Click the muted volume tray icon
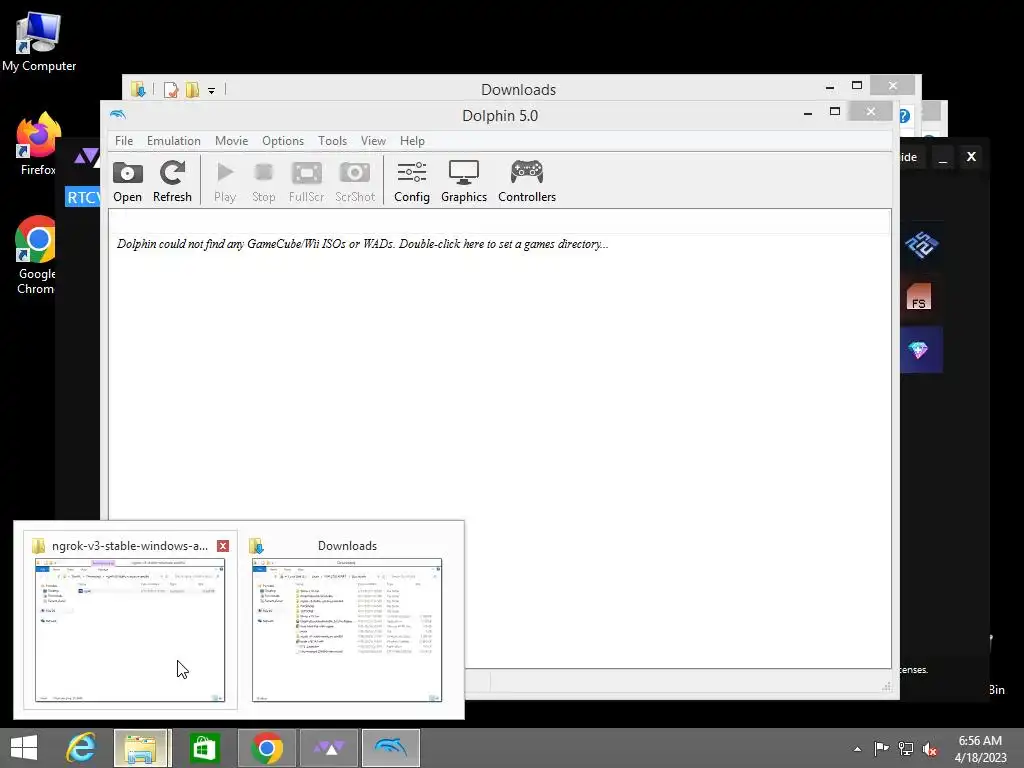This screenshot has width=1024, height=768. tap(930, 749)
